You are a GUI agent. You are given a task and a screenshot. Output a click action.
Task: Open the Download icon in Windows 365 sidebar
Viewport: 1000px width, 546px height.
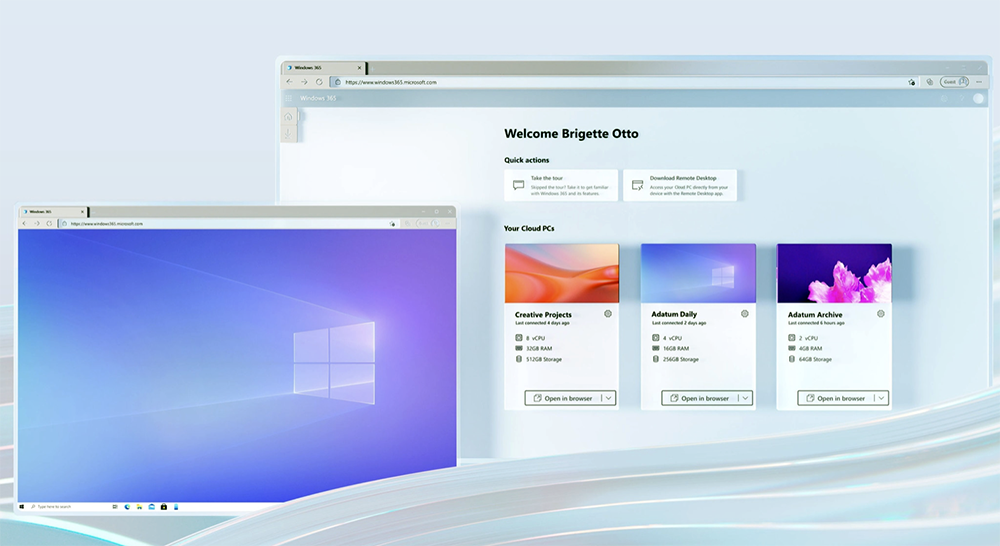click(x=288, y=133)
